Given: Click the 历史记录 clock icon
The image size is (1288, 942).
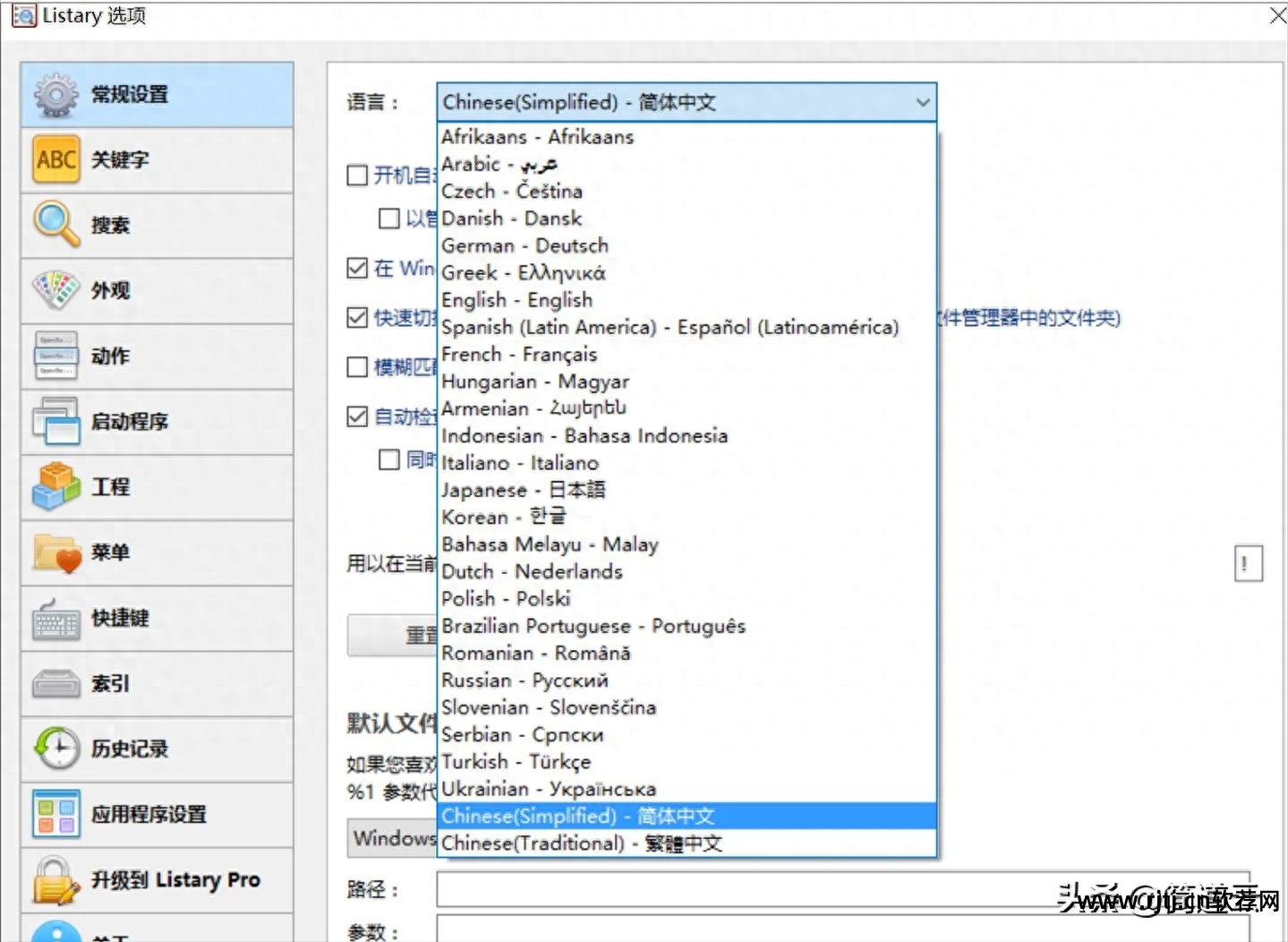Looking at the screenshot, I should [x=56, y=749].
